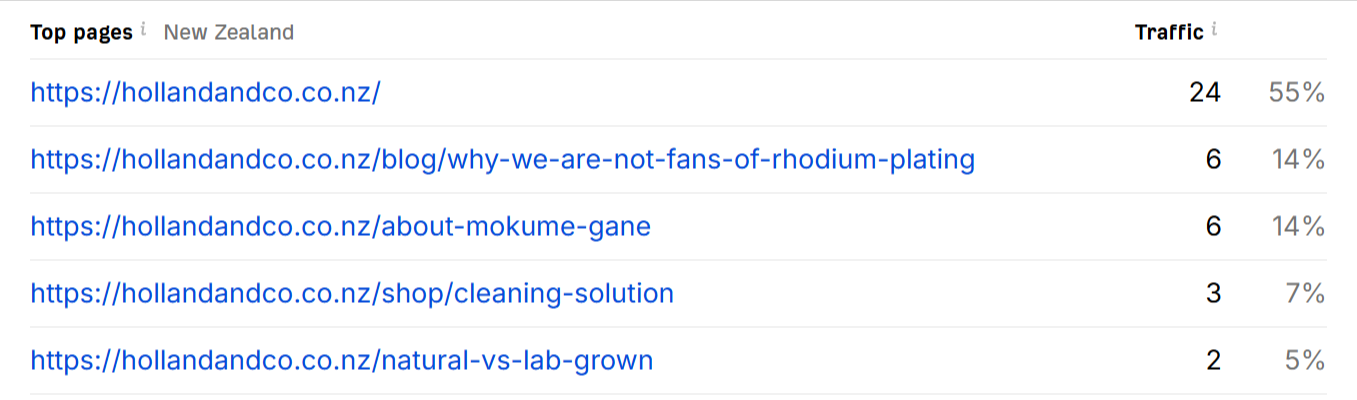Click traffic value 3 for cleaning-solution row

click(x=1213, y=294)
